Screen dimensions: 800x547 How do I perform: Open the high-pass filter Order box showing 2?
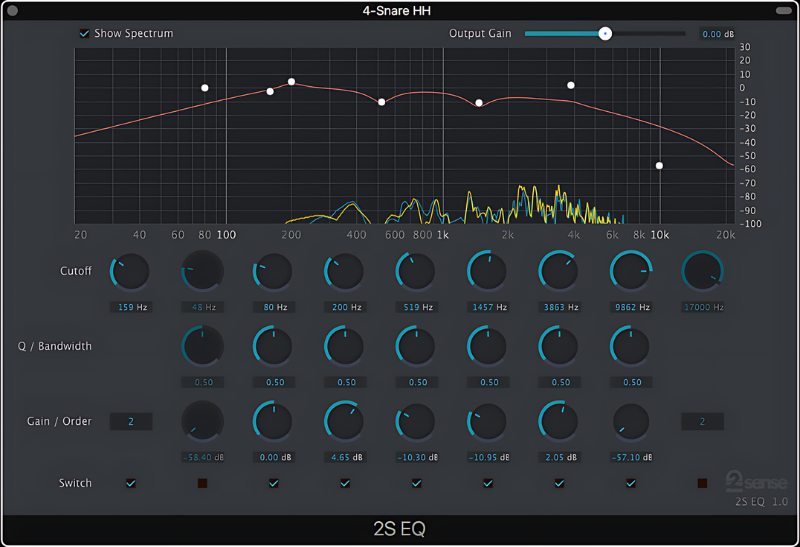(x=131, y=421)
